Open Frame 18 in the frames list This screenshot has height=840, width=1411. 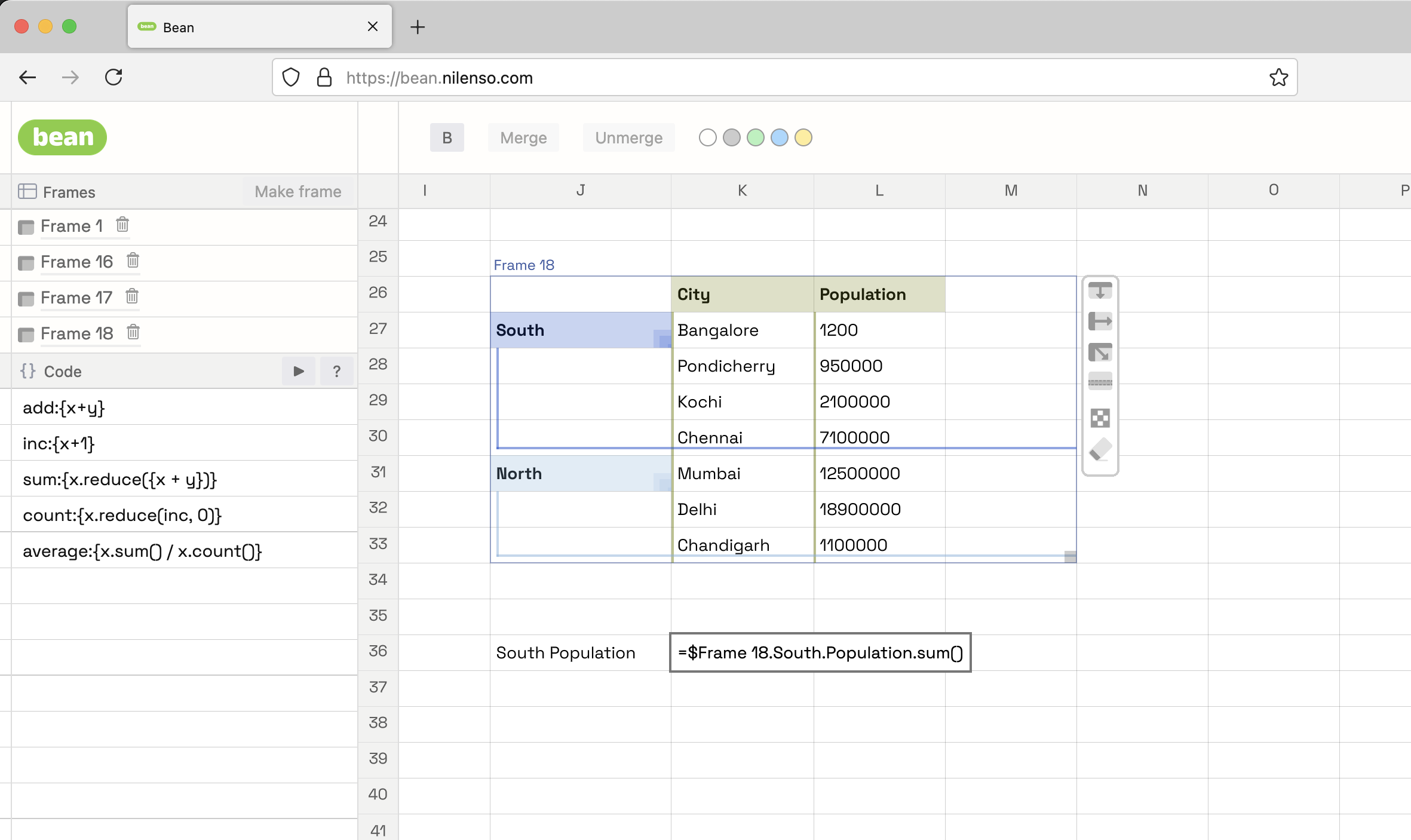coord(76,333)
